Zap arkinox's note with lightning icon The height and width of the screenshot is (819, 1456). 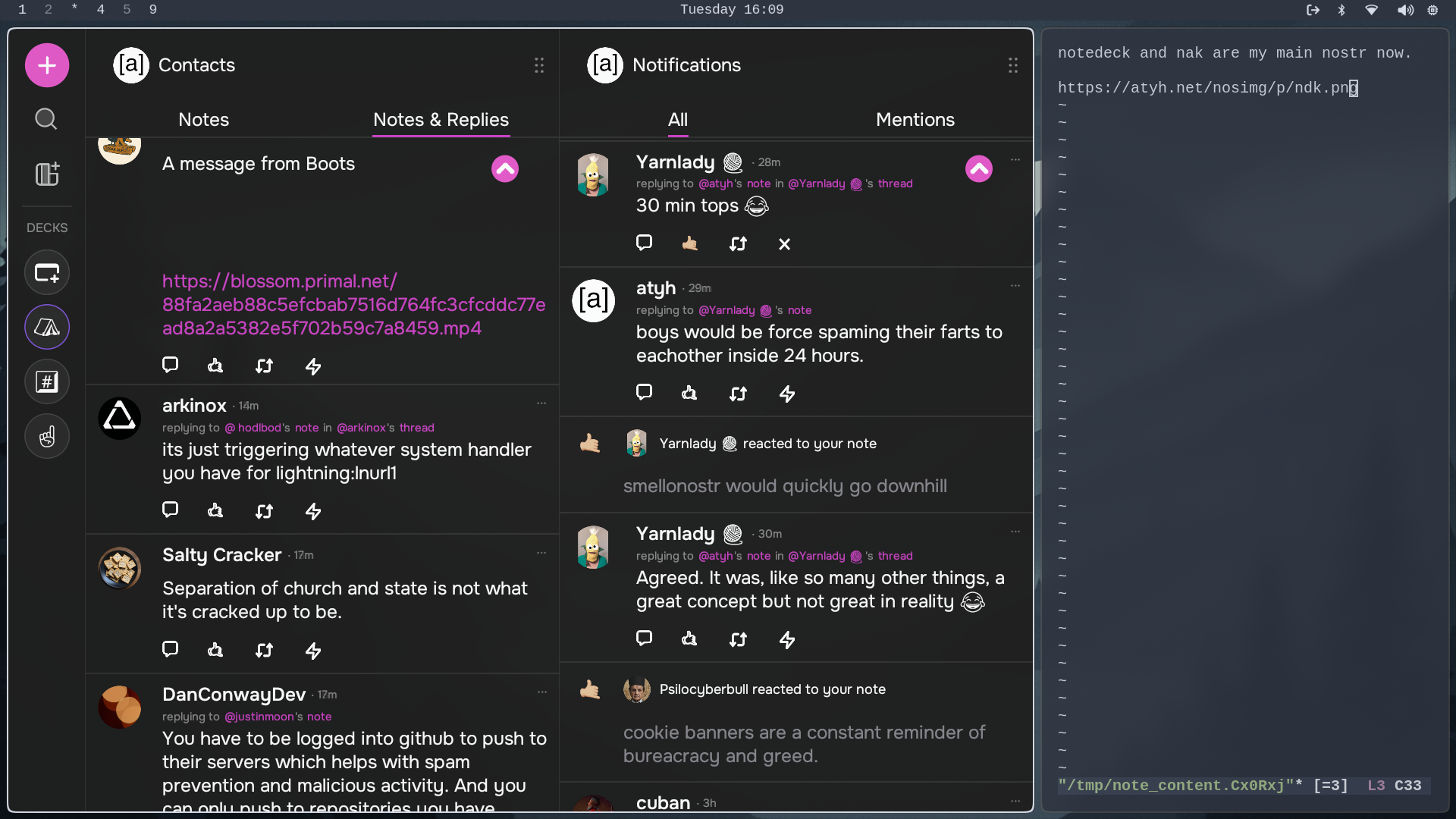[313, 511]
